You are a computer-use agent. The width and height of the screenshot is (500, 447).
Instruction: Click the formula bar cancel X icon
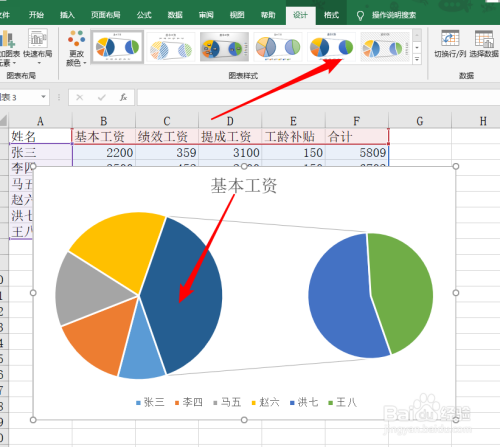tap(80, 97)
